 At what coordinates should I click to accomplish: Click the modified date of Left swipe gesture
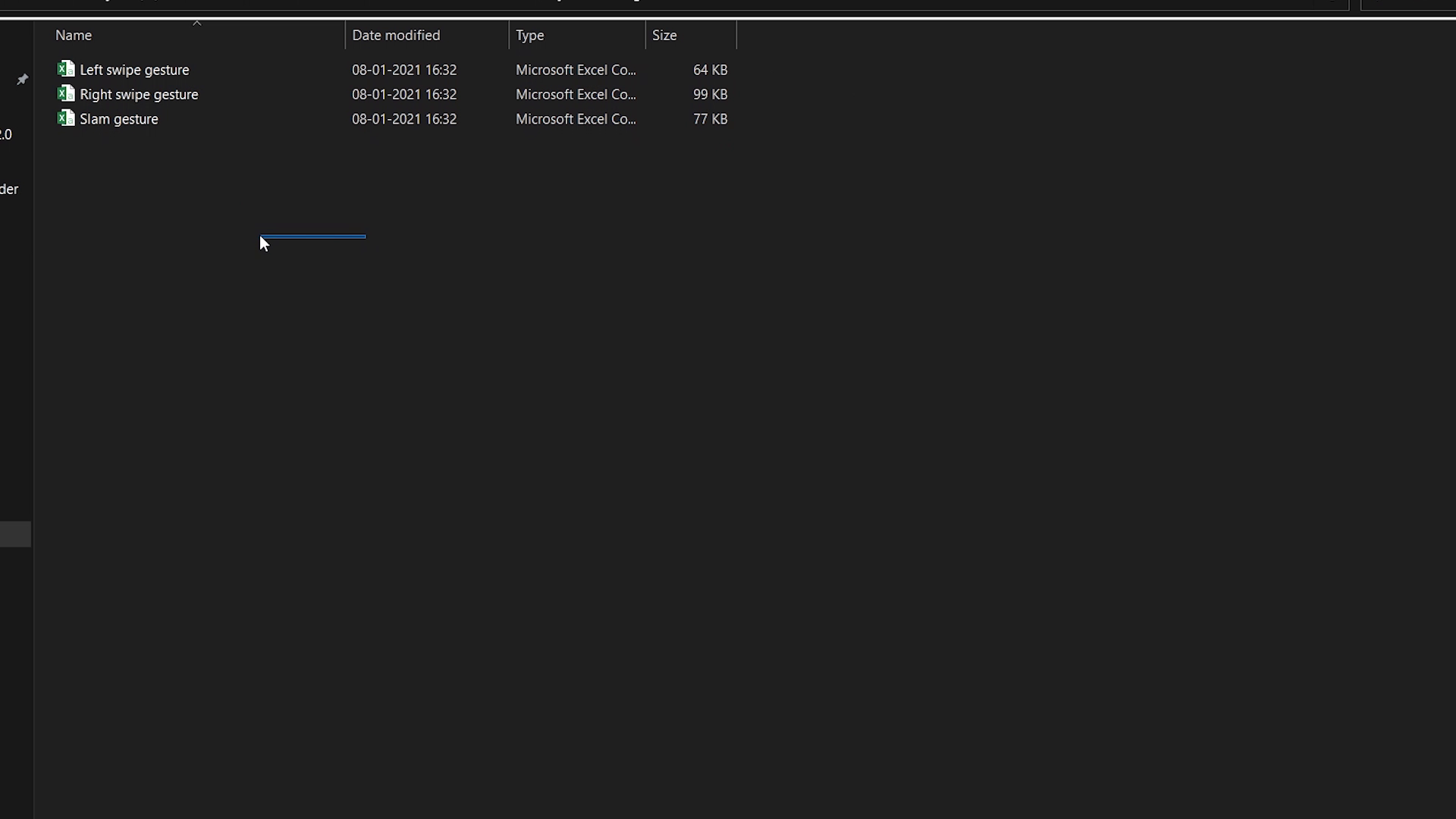click(404, 70)
